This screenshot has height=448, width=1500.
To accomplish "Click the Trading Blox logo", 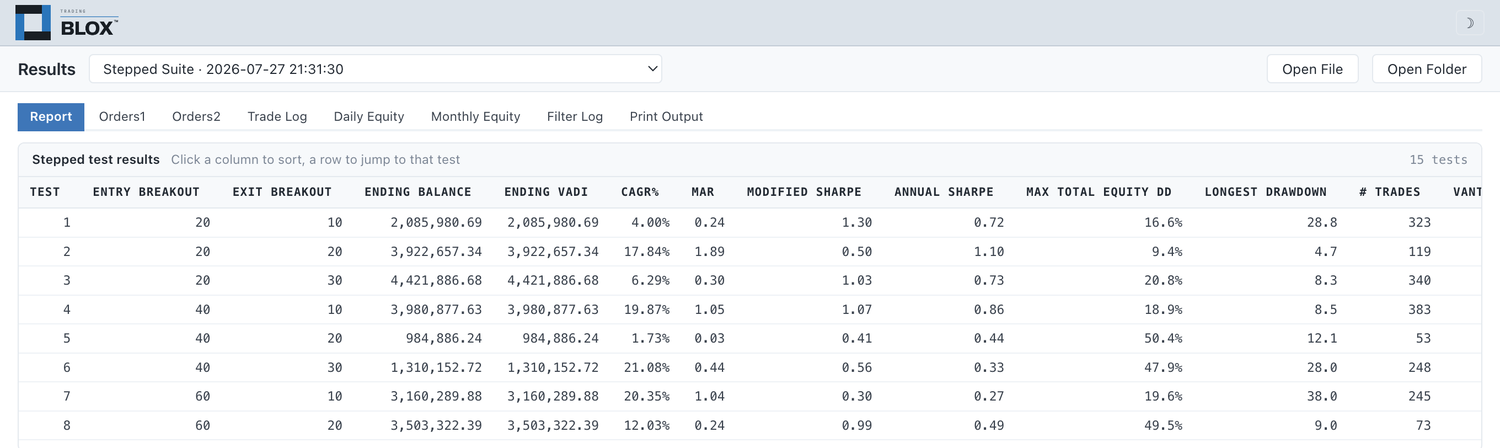I will pos(67,23).
